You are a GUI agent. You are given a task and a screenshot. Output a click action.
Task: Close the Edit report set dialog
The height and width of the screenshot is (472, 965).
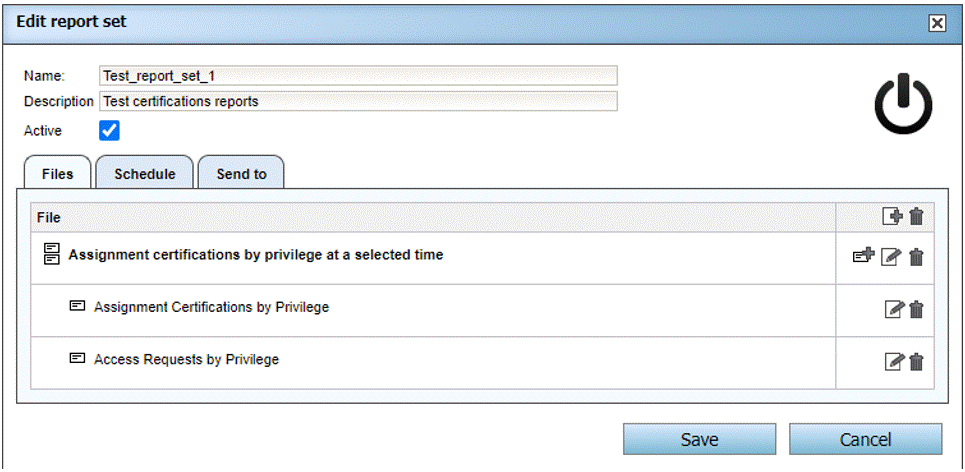point(937,22)
